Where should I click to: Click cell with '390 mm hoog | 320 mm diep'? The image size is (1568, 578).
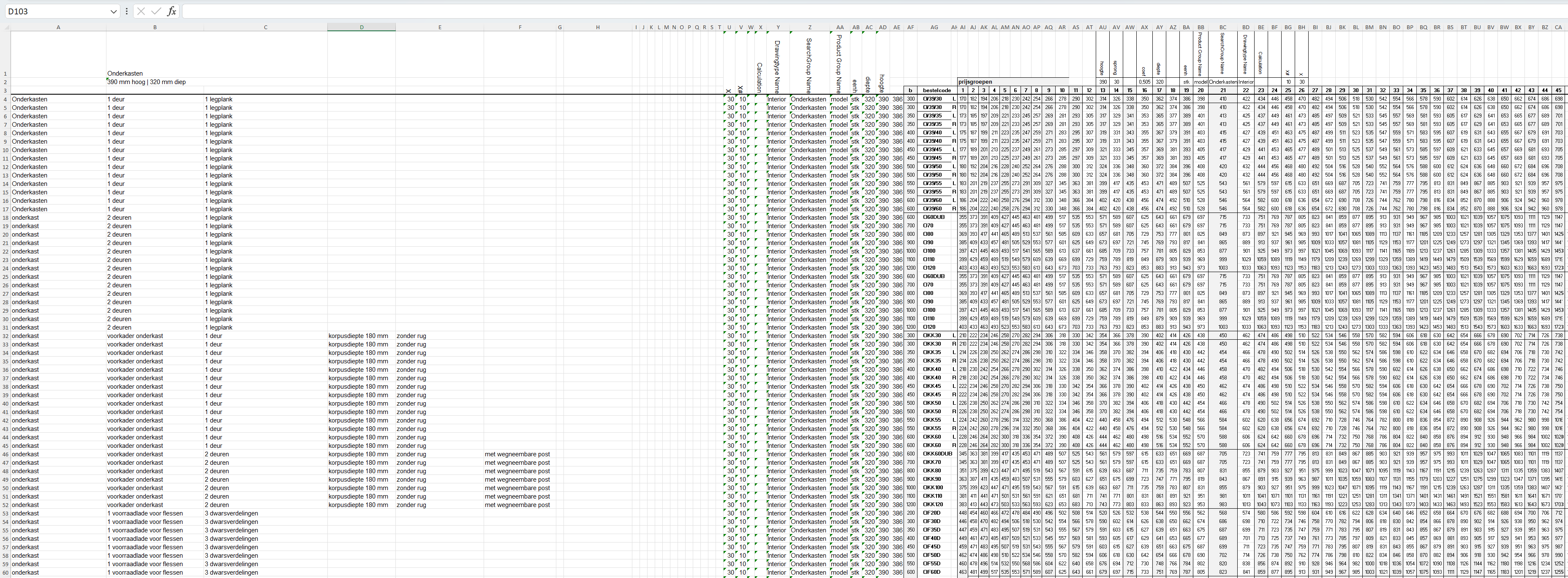147,82
